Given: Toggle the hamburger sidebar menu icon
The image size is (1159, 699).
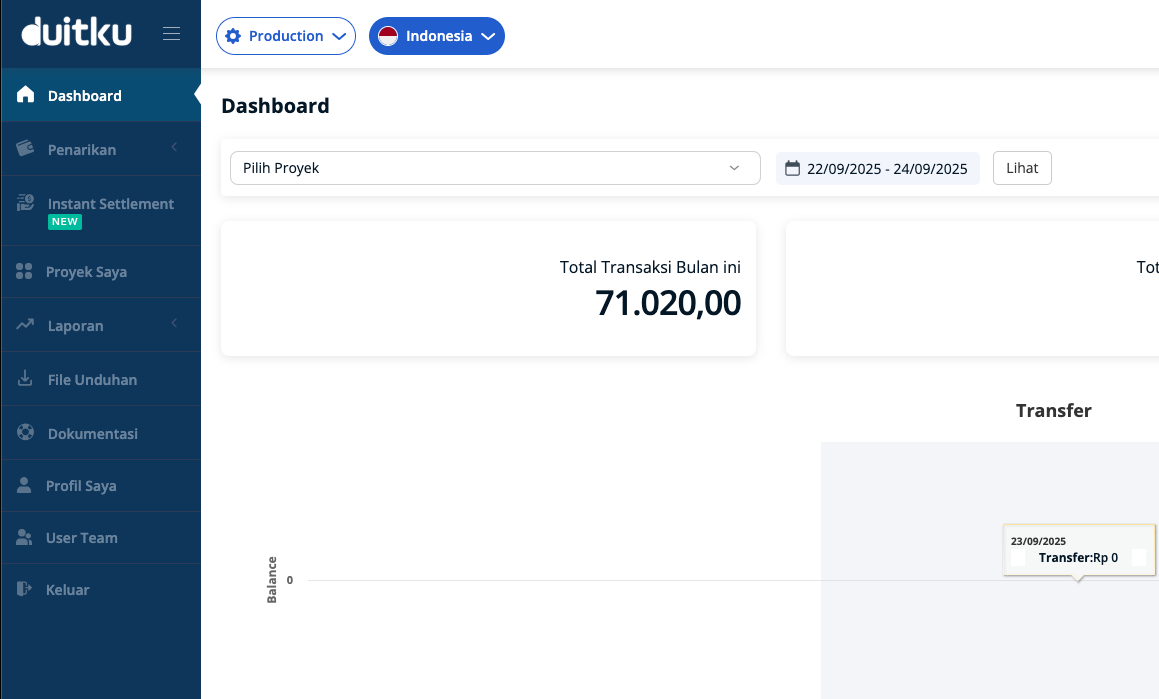Looking at the screenshot, I should pyautogui.click(x=172, y=34).
